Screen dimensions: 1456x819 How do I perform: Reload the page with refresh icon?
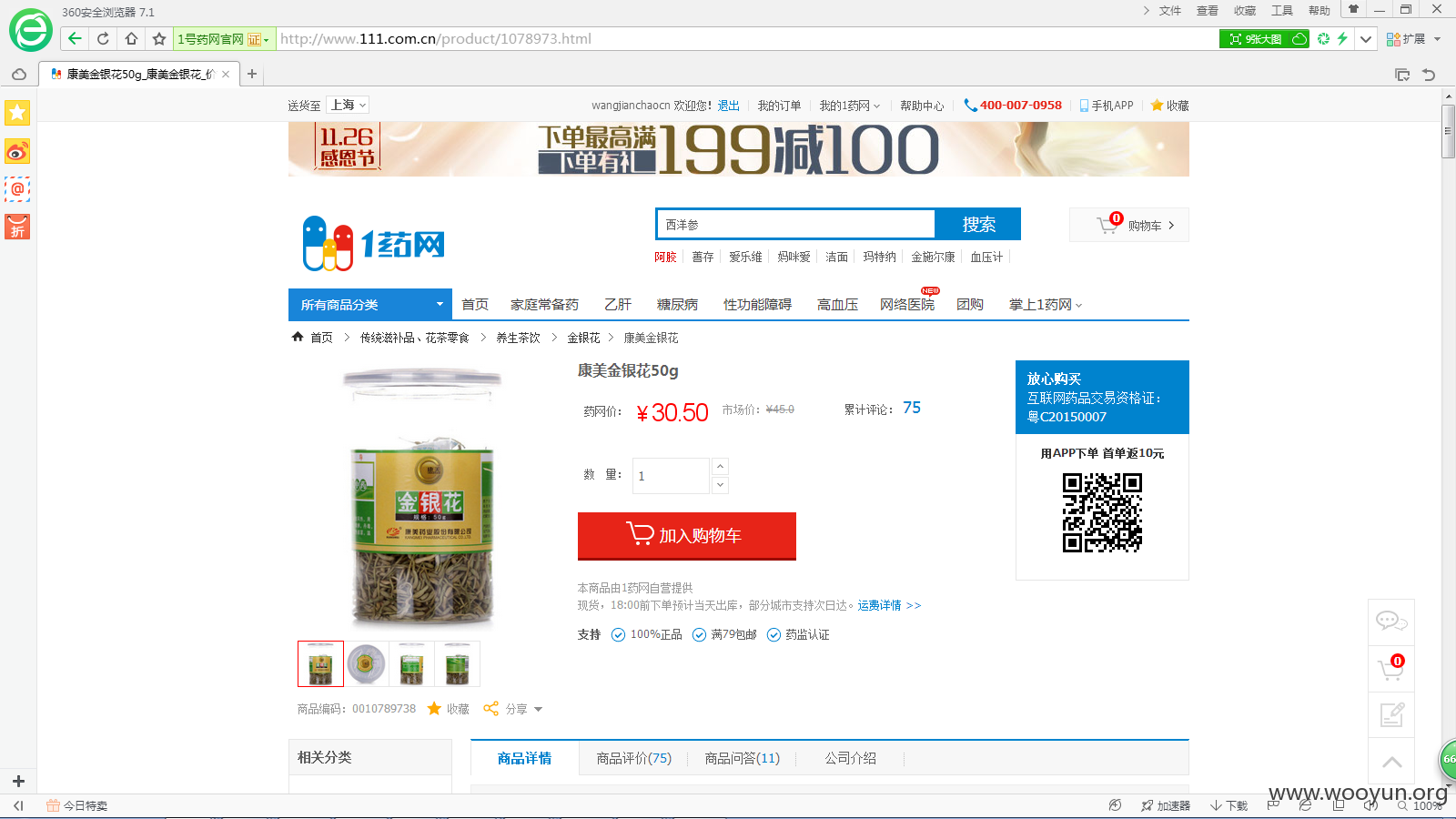point(103,38)
